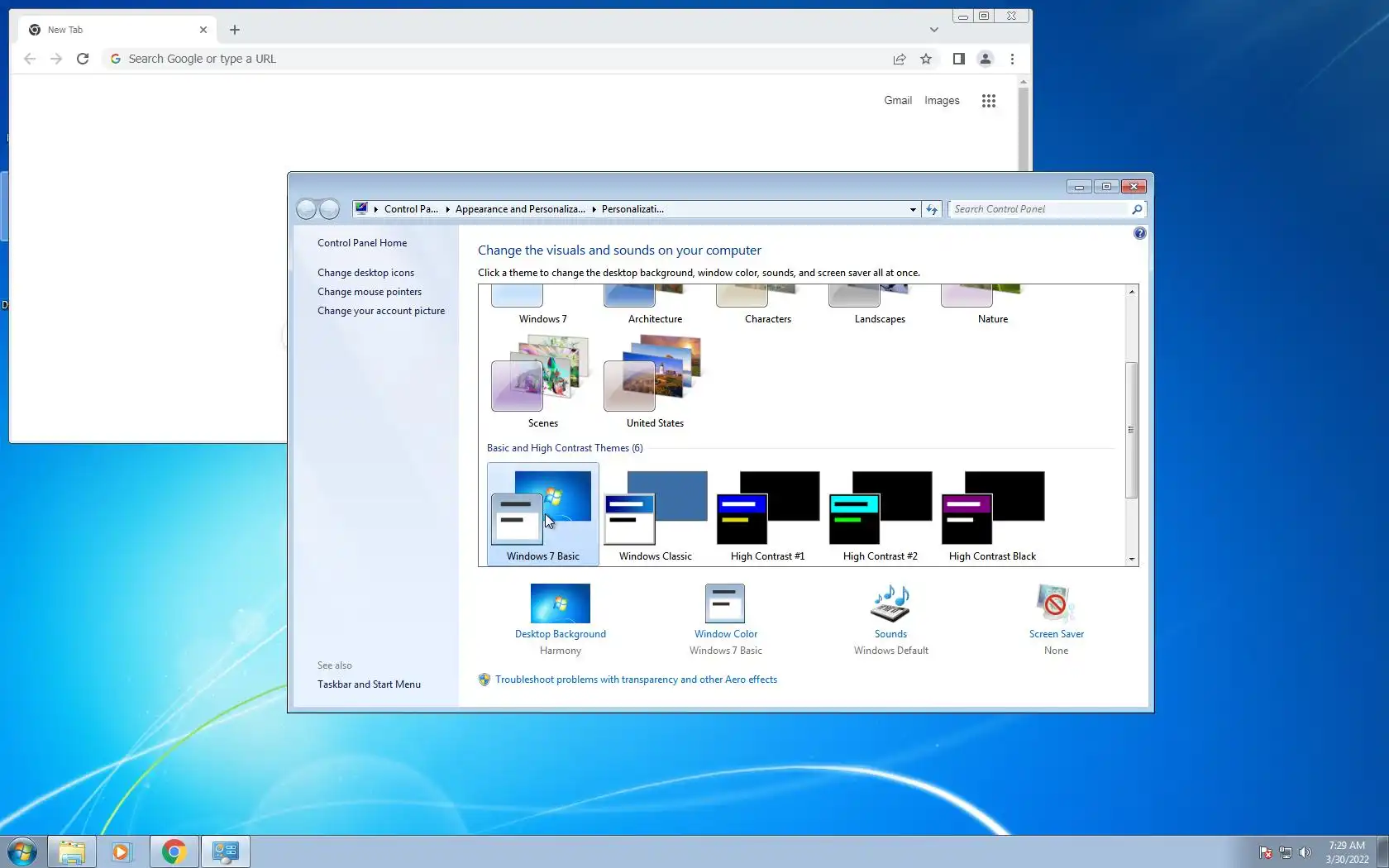The height and width of the screenshot is (868, 1389).
Task: Bookmark this tab with the star icon
Action: (926, 59)
